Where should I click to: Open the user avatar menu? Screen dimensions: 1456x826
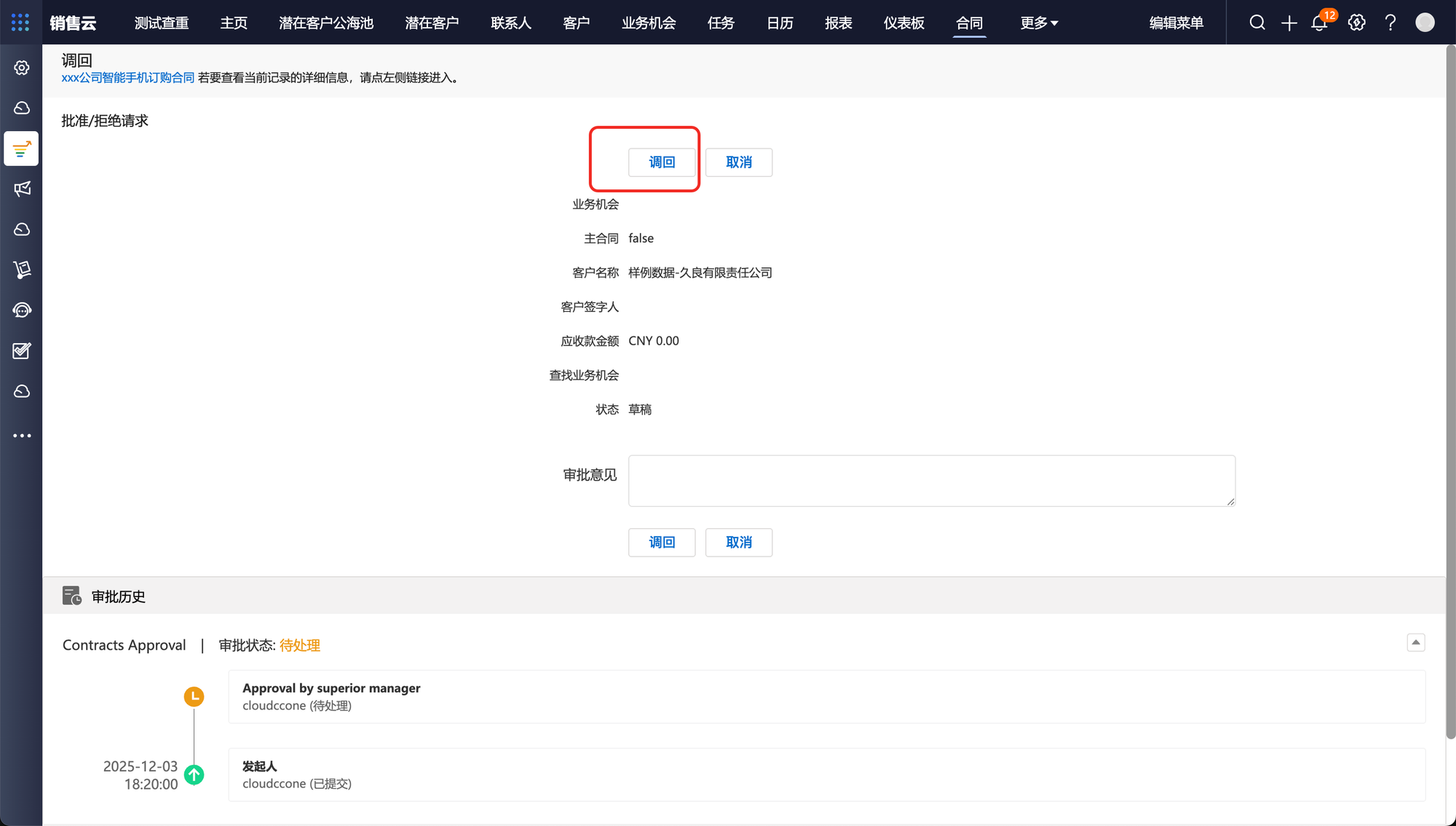pyautogui.click(x=1425, y=23)
